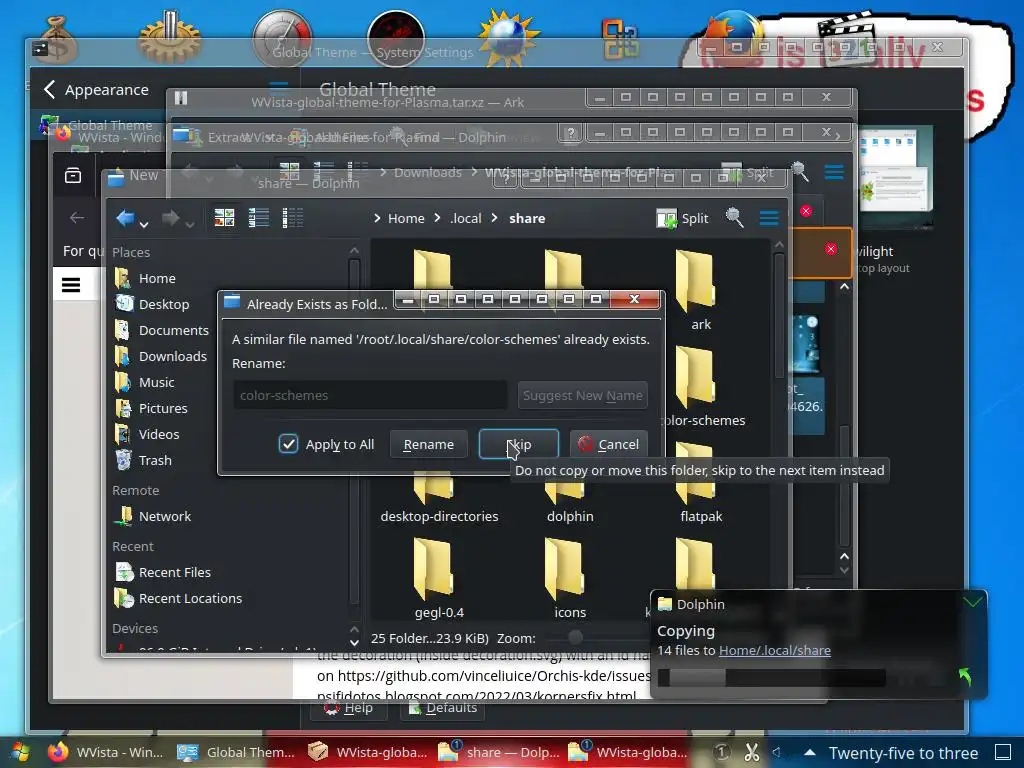
Task: Click the fuzzy clock Twenty-five to three
Action: pyautogui.click(x=903, y=753)
